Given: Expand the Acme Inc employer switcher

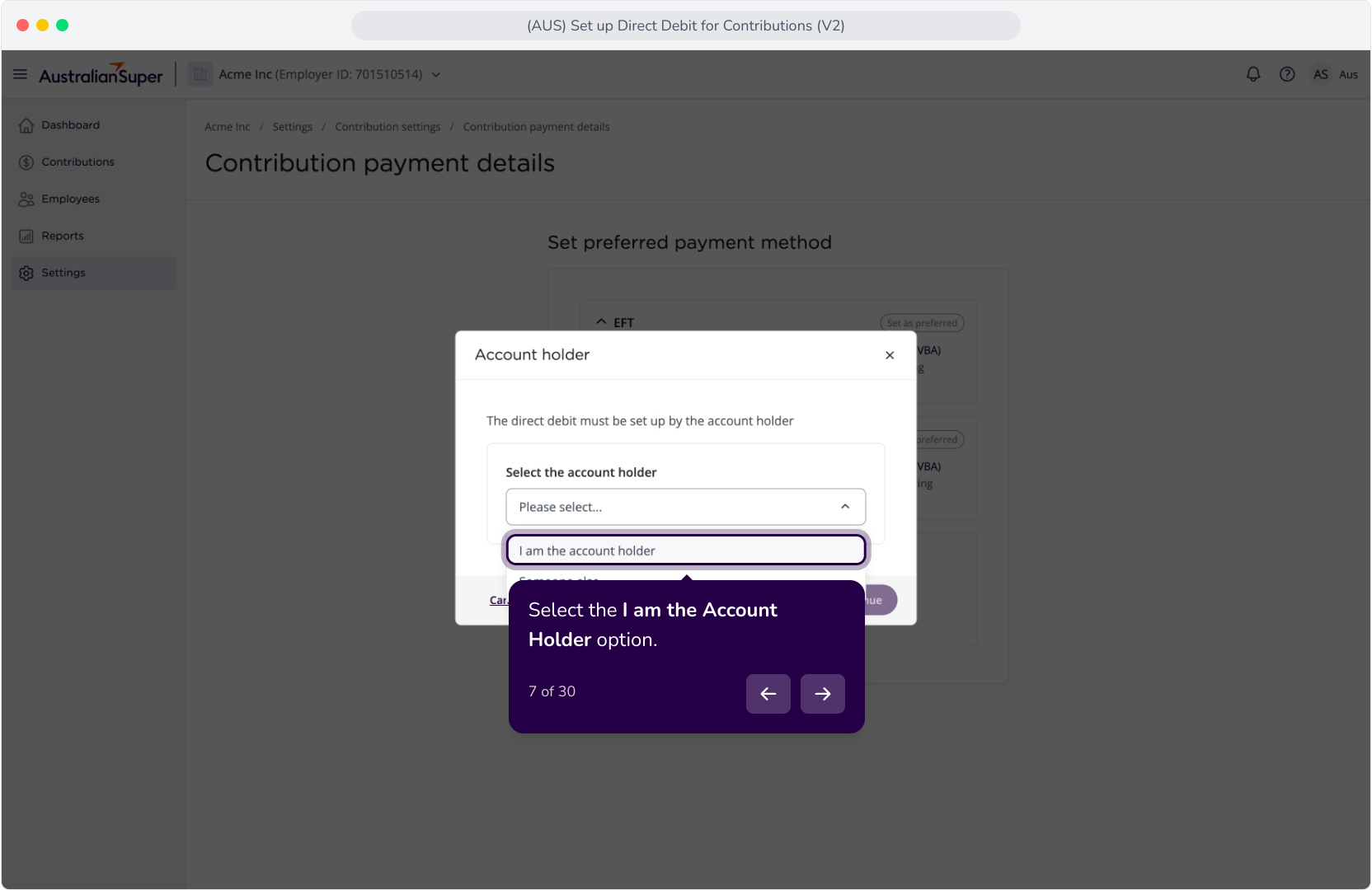Looking at the screenshot, I should coord(436,75).
